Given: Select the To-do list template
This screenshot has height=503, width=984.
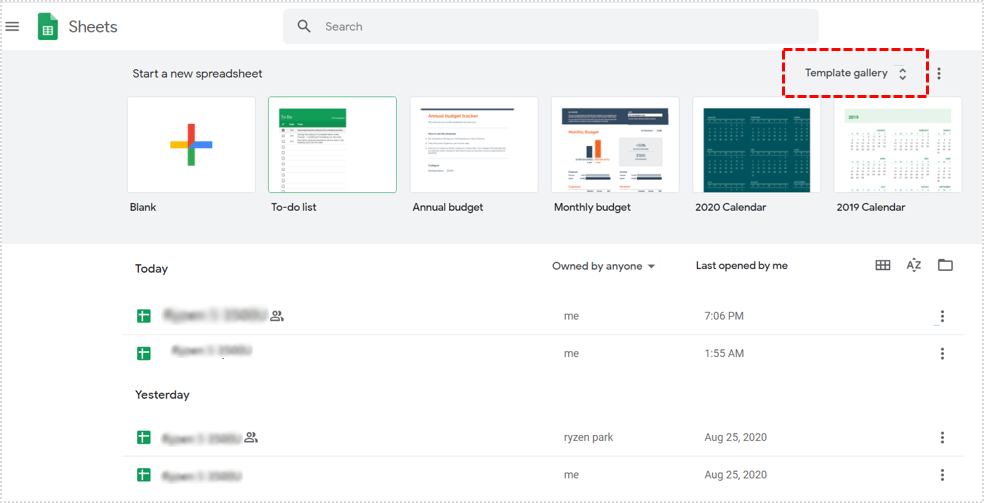Looking at the screenshot, I should click(332, 145).
